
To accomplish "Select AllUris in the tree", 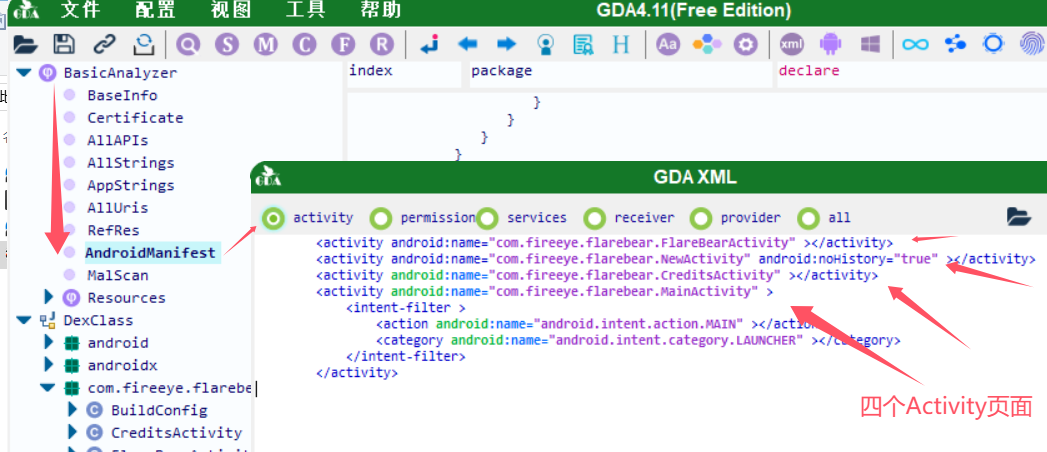I will (x=118, y=208).
